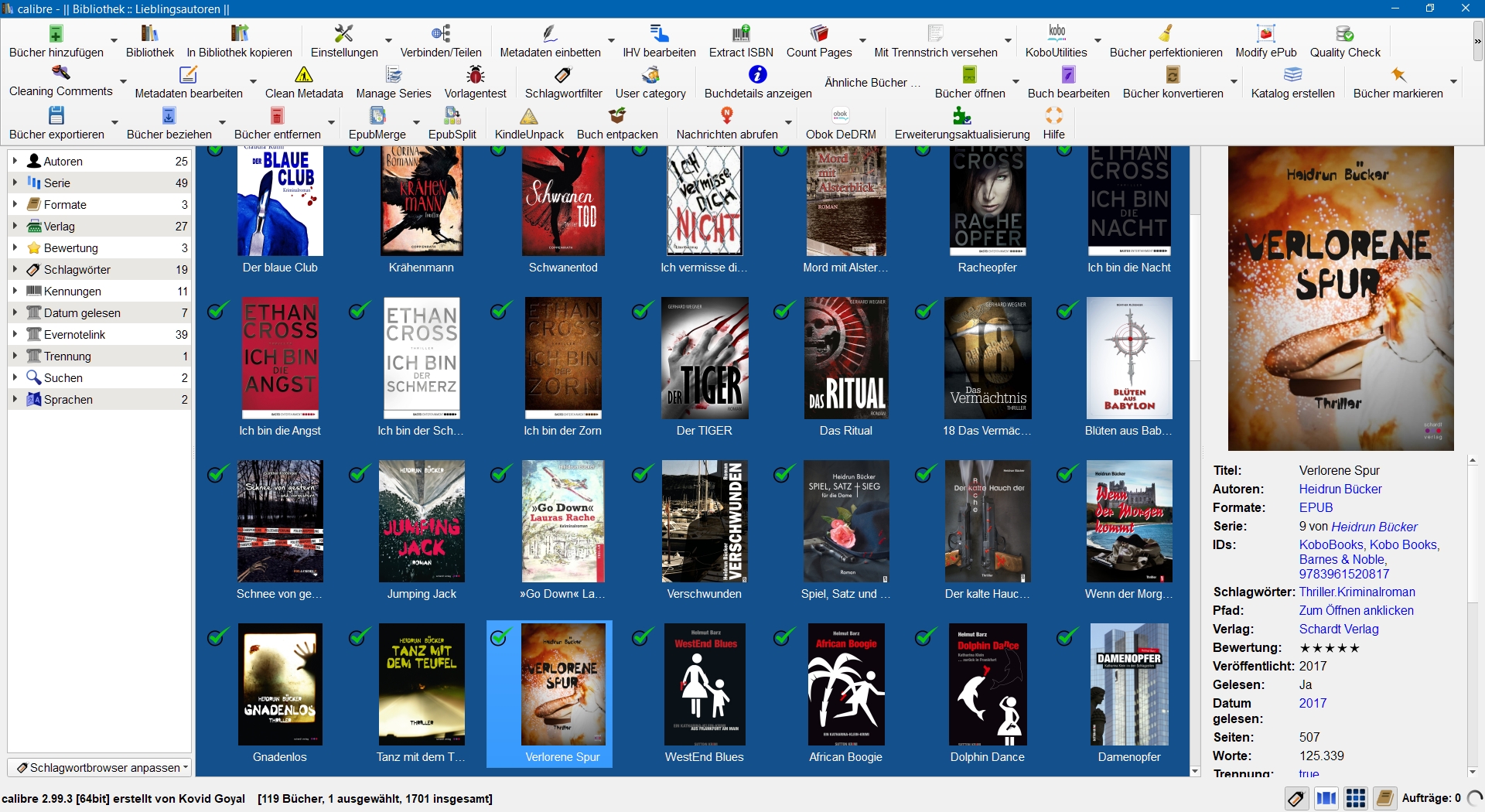The width and height of the screenshot is (1485, 812).
Task: Click the Bücher konvertieren icon
Action: [1173, 76]
